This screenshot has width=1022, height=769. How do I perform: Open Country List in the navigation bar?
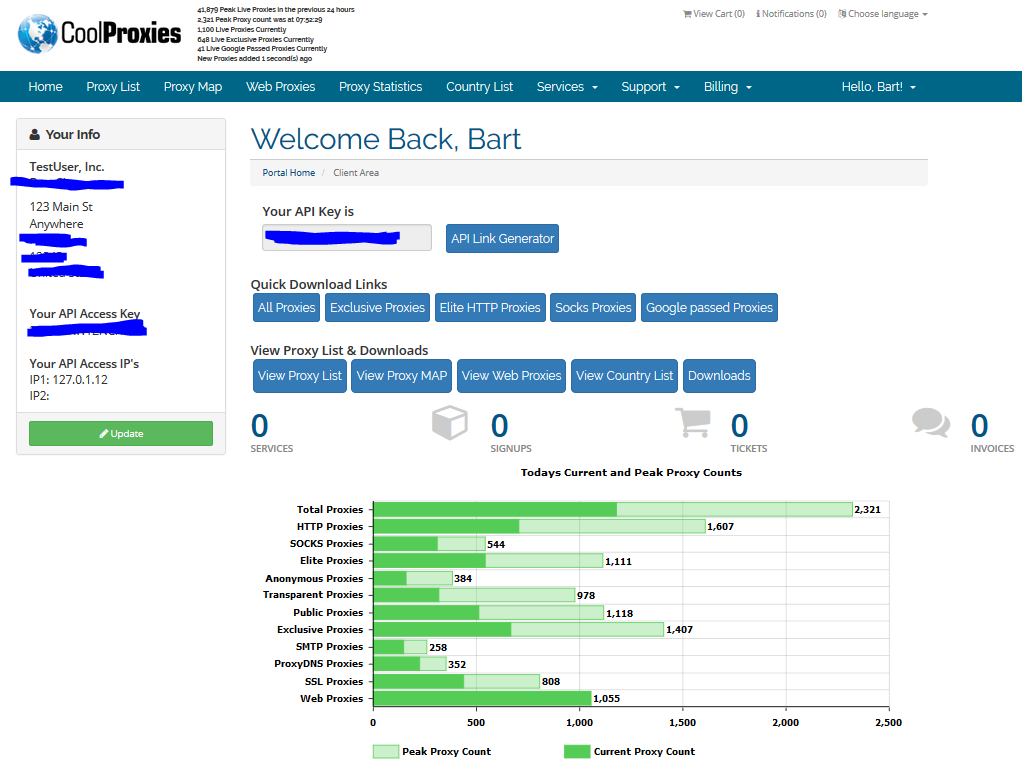coord(479,87)
